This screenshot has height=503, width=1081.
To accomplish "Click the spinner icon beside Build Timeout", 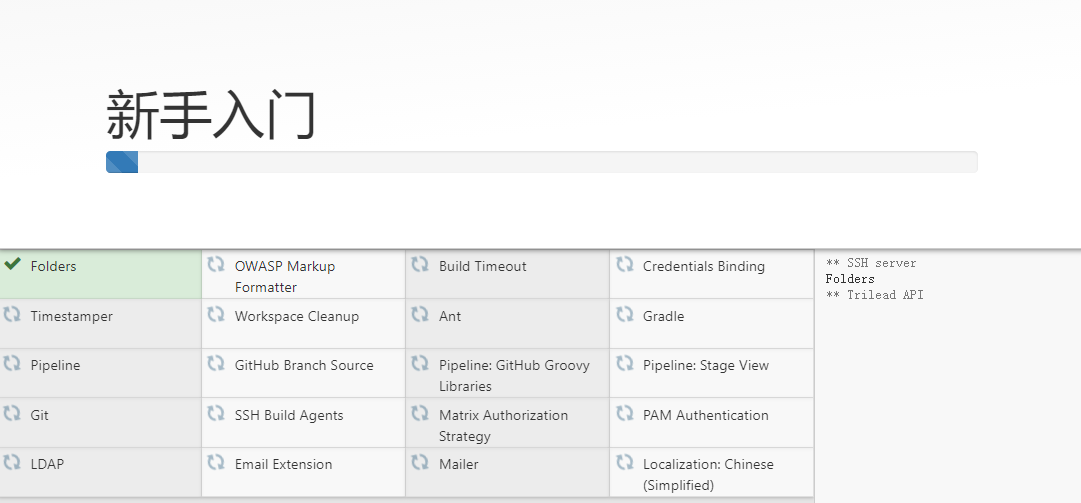I will click(420, 264).
